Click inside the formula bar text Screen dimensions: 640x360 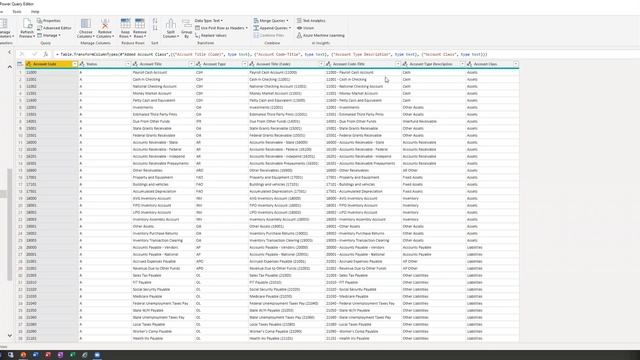pos(273,54)
